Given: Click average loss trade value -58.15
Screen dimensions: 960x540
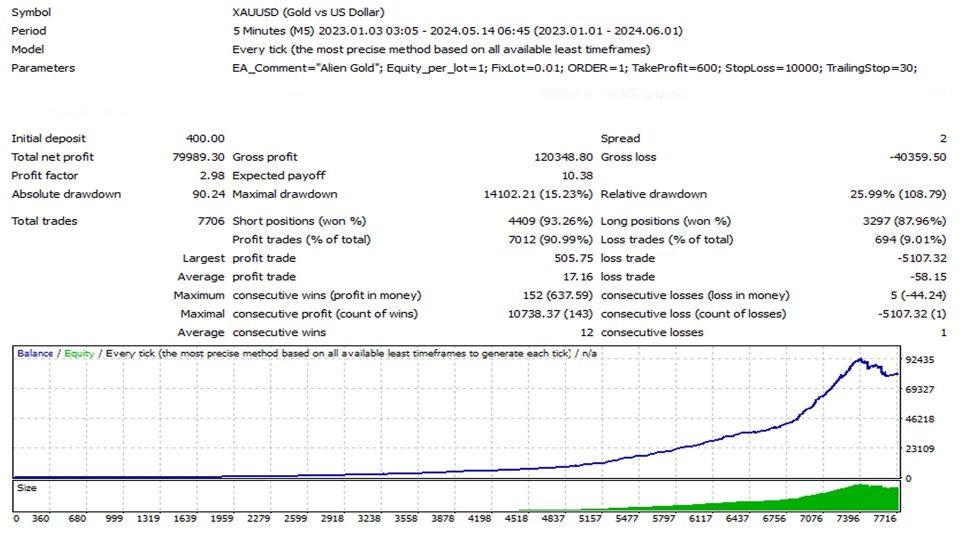Looking at the screenshot, I should coord(928,277).
